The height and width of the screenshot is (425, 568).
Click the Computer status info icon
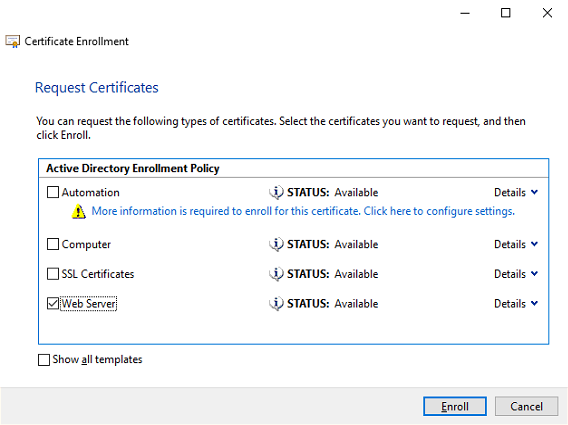pos(276,244)
